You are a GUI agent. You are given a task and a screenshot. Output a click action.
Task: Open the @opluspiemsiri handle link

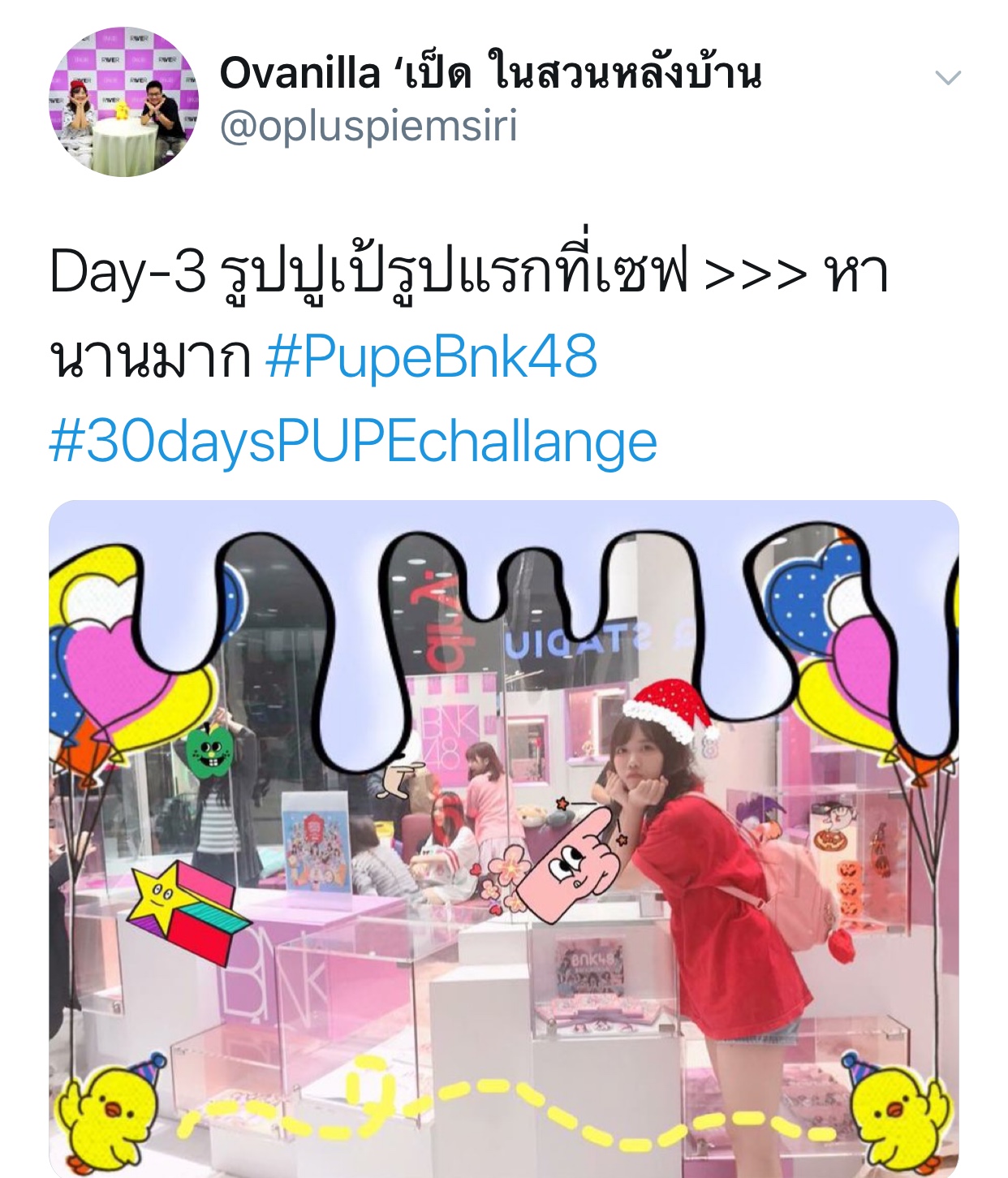(x=368, y=127)
